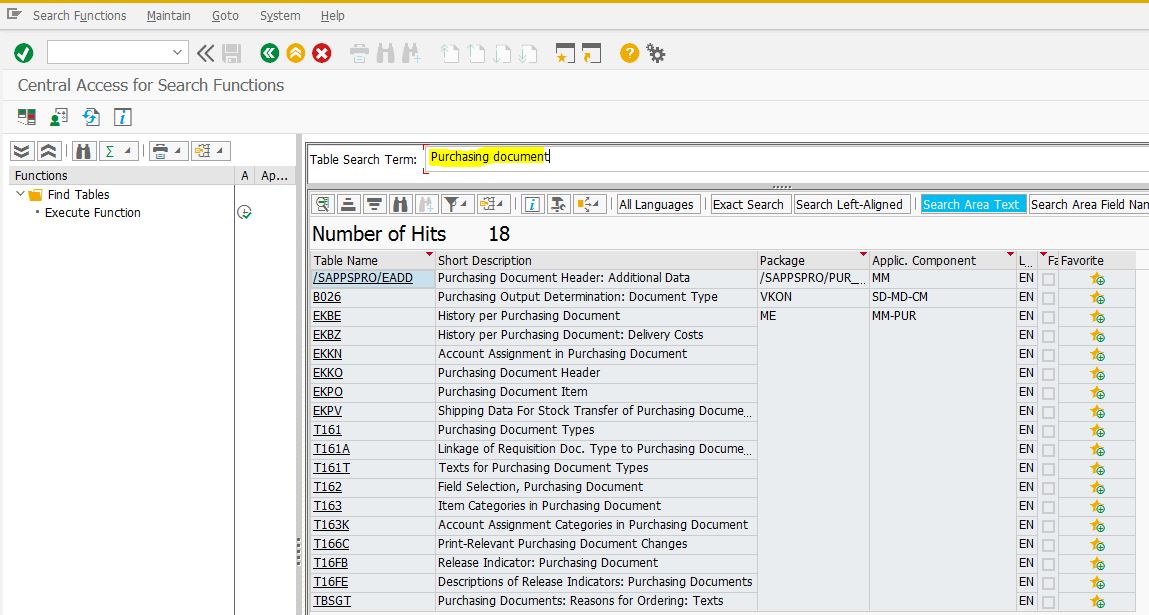Collapse the Find Tables tree node
This screenshot has height=615, width=1149.
(x=21, y=194)
